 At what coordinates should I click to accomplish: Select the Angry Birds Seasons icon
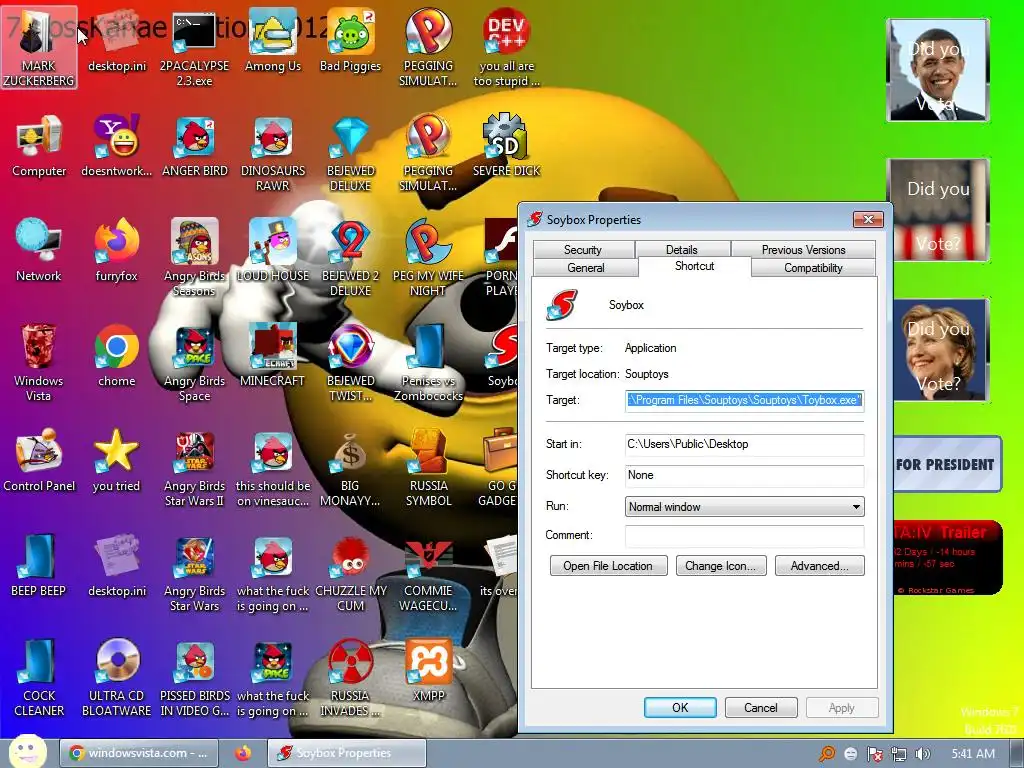click(194, 257)
